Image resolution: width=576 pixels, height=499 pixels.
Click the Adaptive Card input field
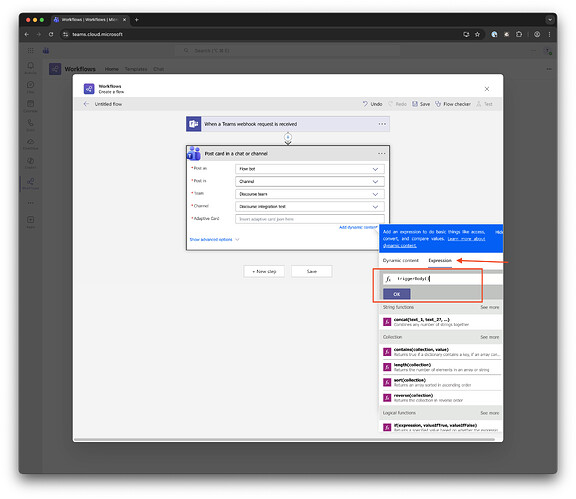pos(310,219)
